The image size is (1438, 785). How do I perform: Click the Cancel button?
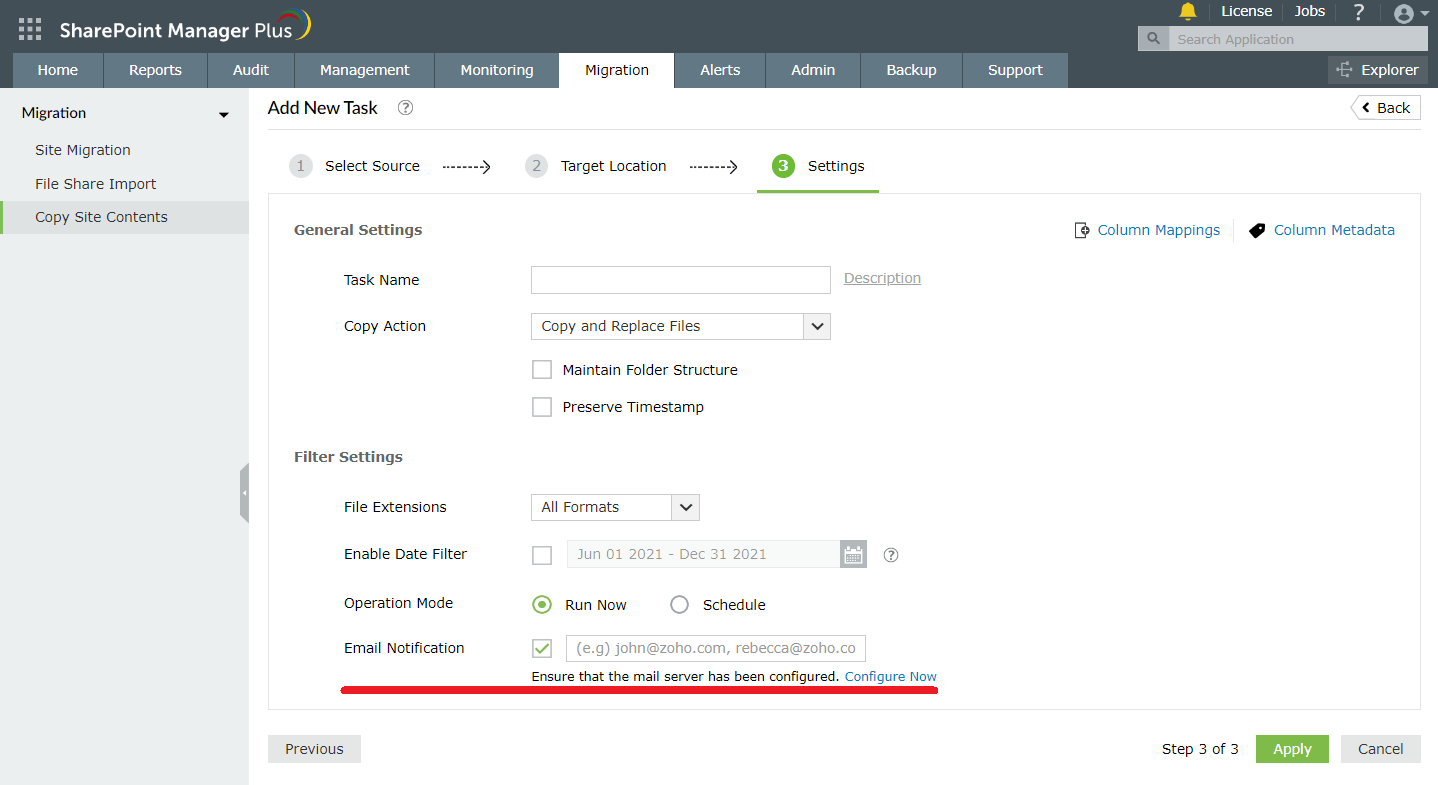(x=1381, y=749)
